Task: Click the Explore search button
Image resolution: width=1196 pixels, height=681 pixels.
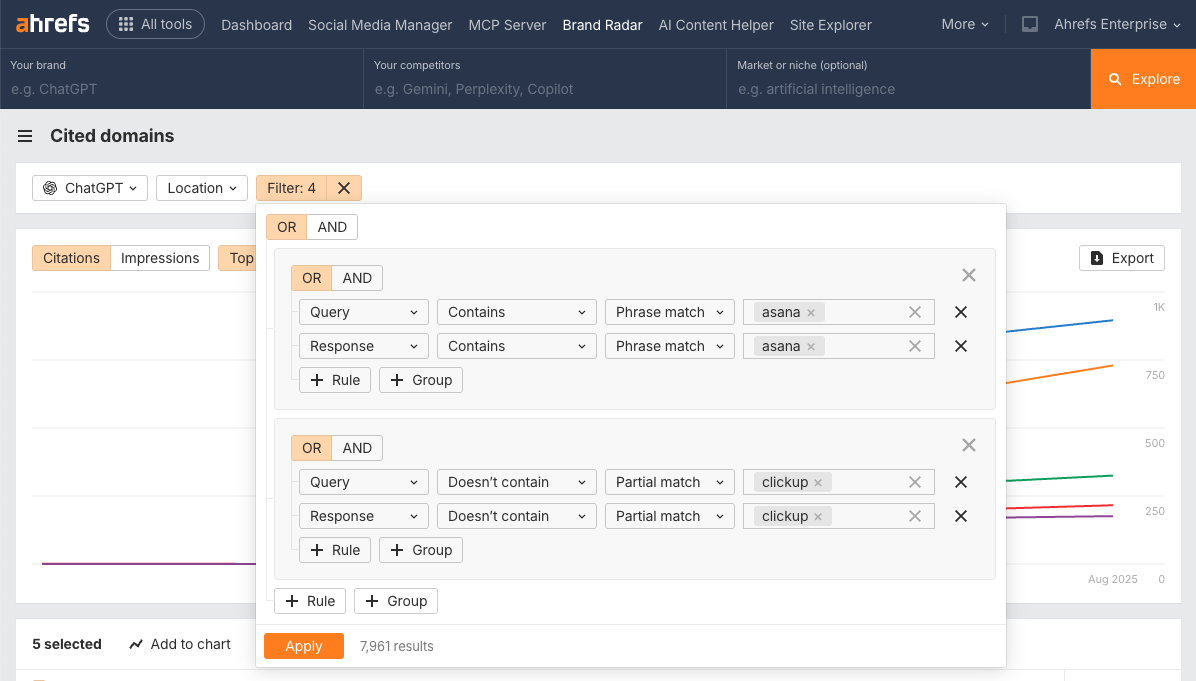Action: pyautogui.click(x=1142, y=79)
